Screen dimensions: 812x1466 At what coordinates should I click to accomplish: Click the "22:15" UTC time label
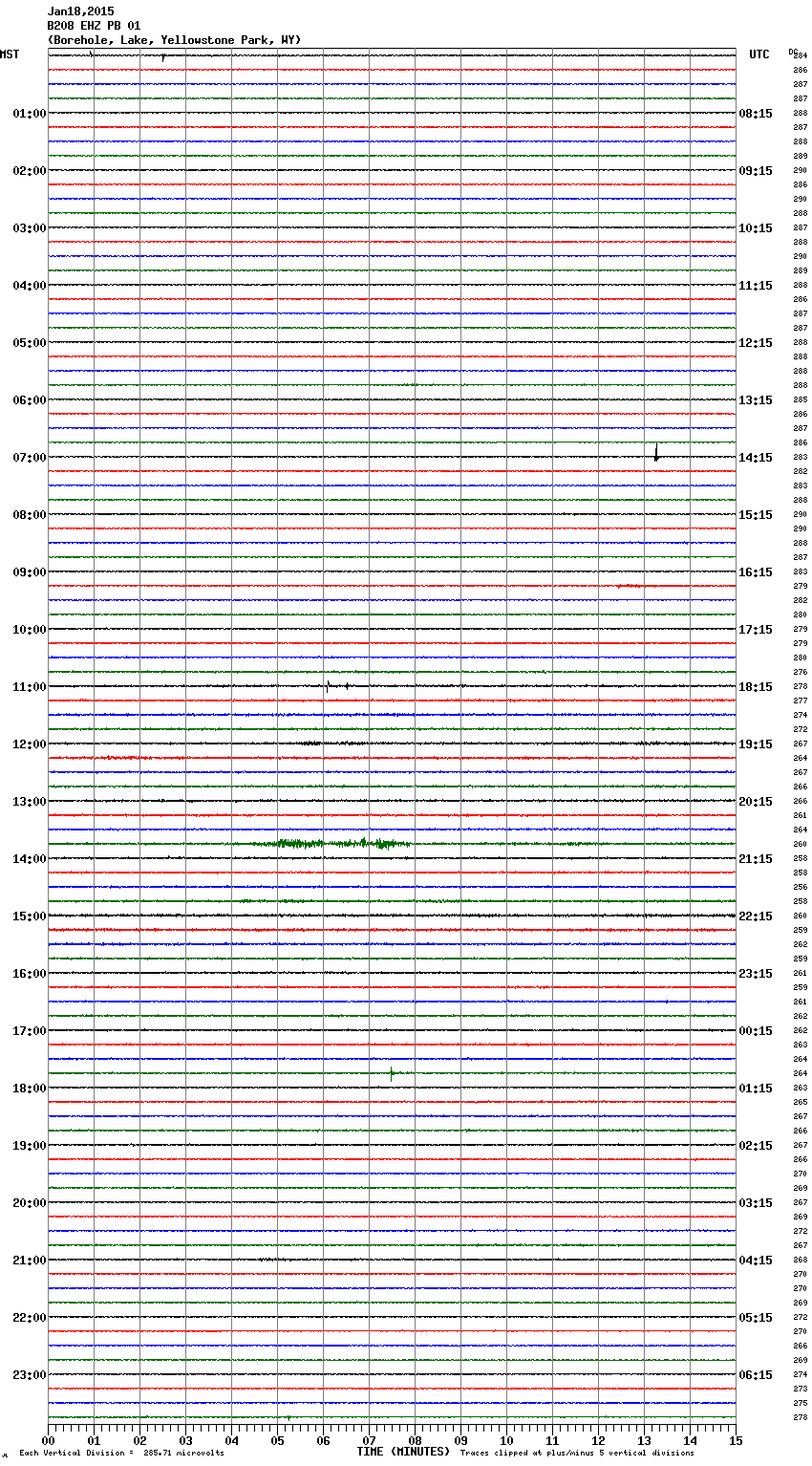pyautogui.click(x=756, y=916)
